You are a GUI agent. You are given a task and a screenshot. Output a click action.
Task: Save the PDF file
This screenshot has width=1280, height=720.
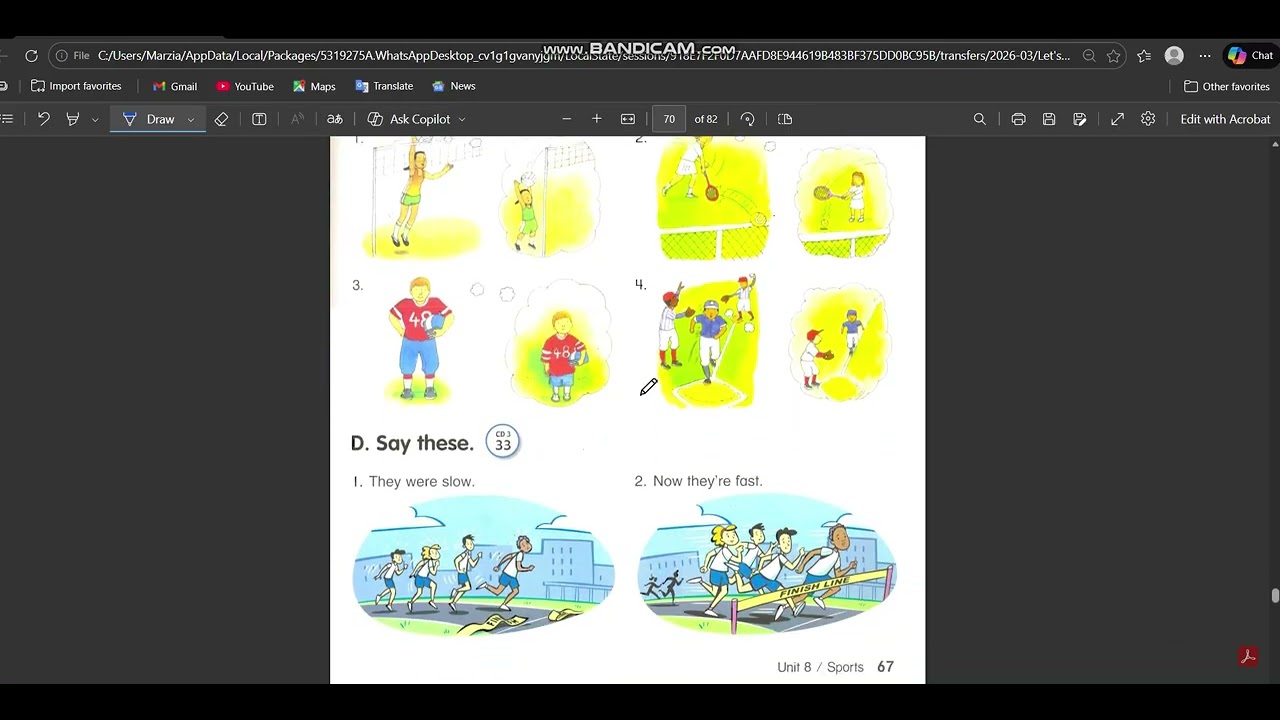1049,119
